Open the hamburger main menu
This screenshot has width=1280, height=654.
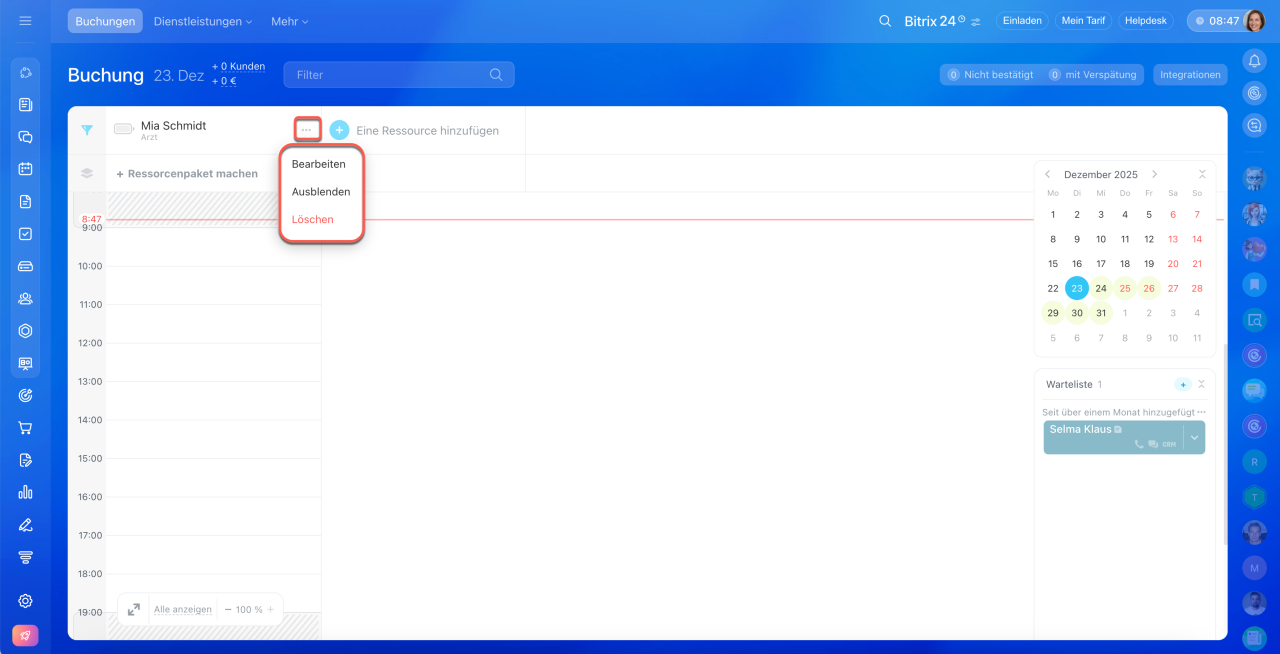[25, 21]
